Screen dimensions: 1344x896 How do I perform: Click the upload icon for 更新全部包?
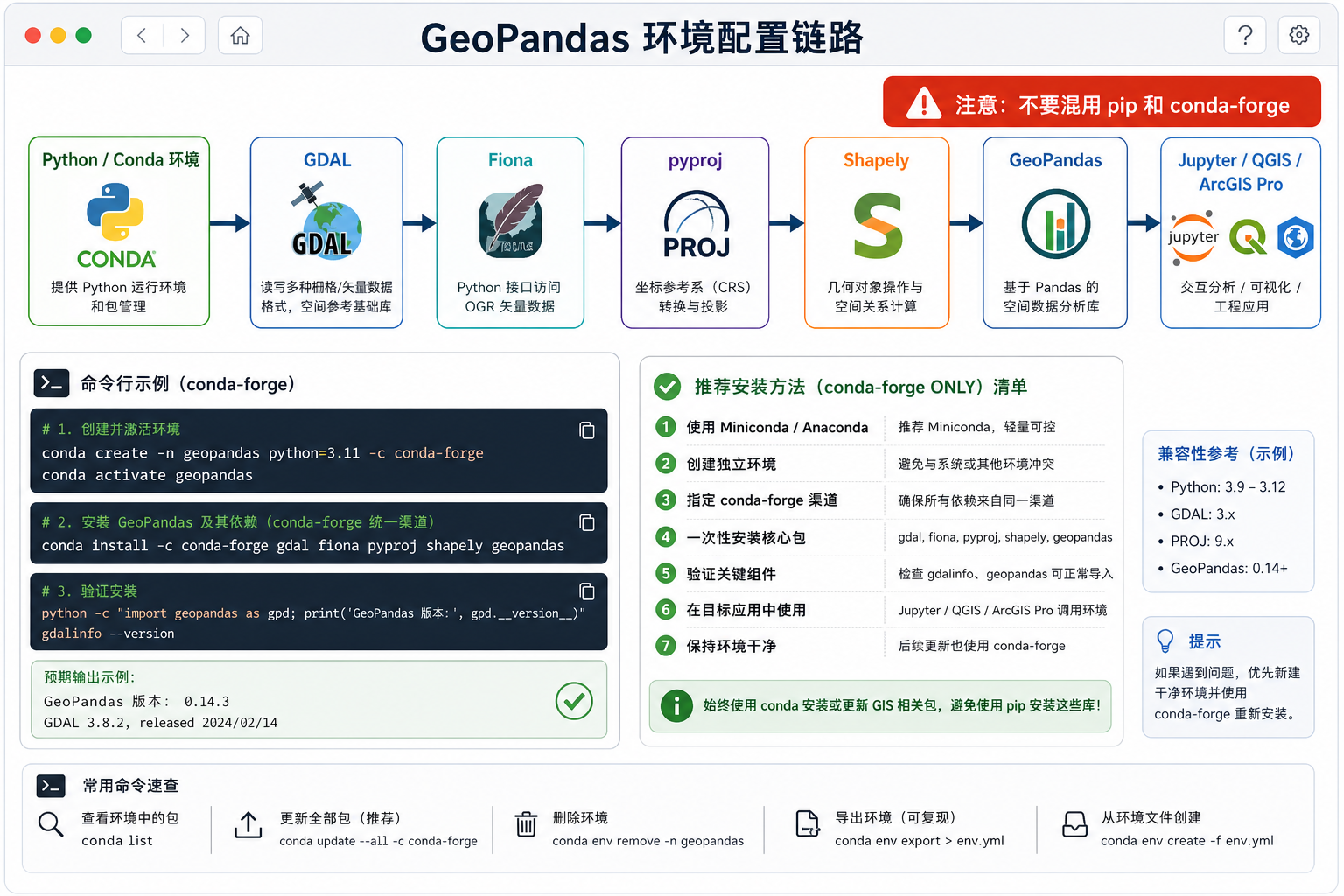point(248,824)
